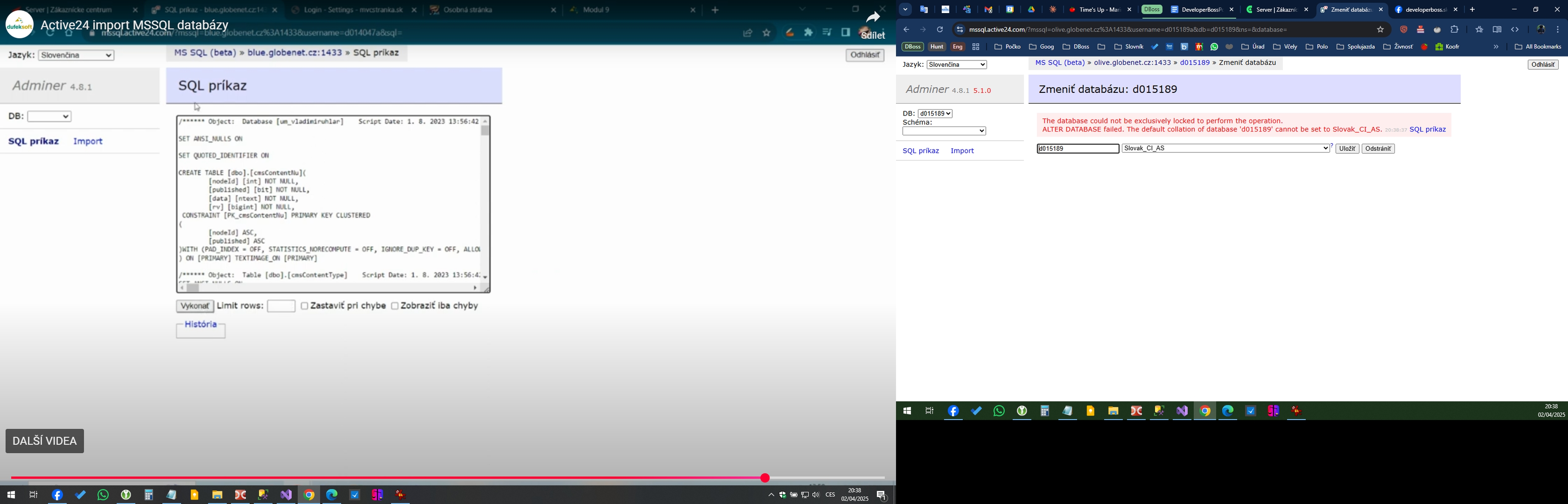Switch to the DeveloperBossPo tab
Screen dimensions: 1568x504
point(1195,10)
